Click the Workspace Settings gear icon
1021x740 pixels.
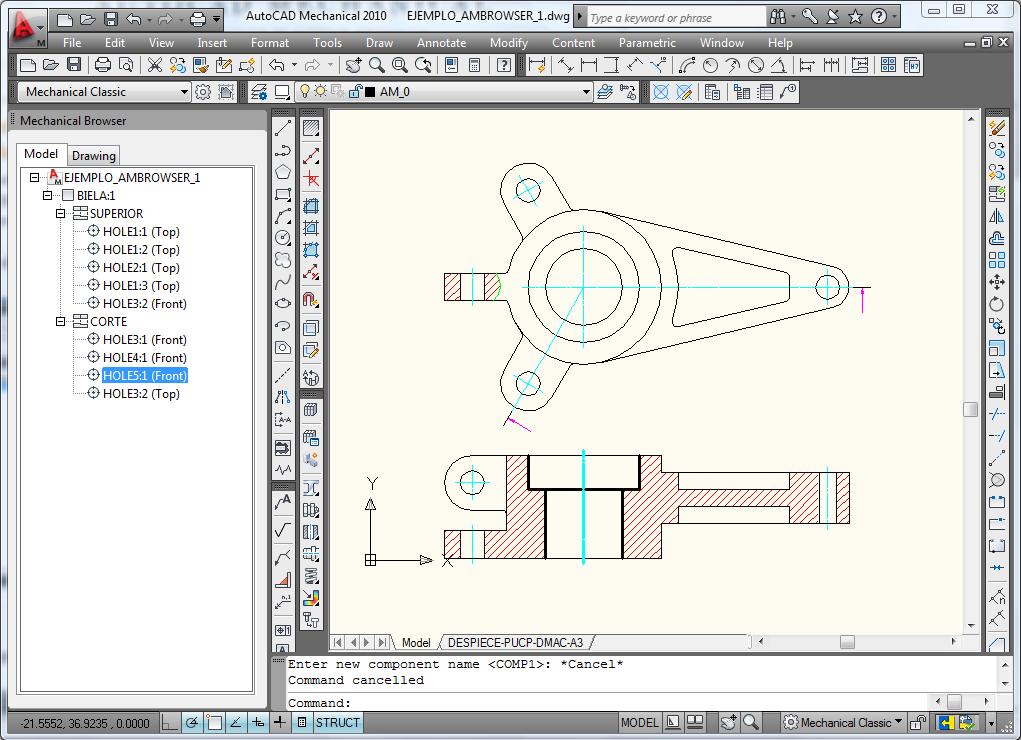click(x=203, y=92)
